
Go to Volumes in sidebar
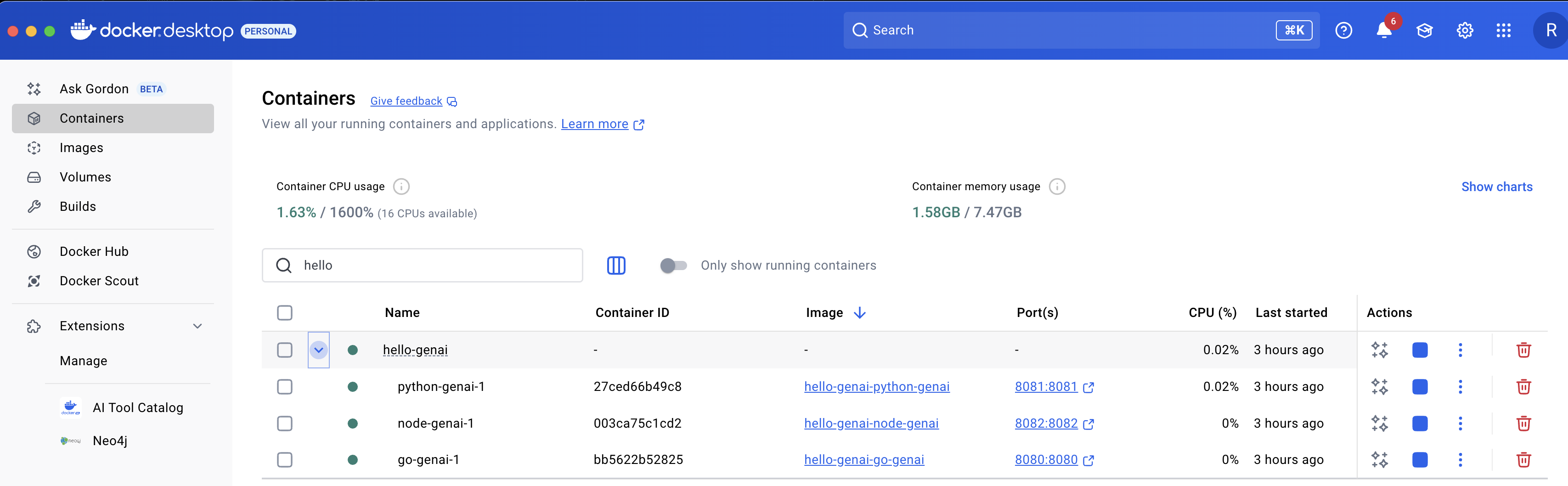[113, 177]
